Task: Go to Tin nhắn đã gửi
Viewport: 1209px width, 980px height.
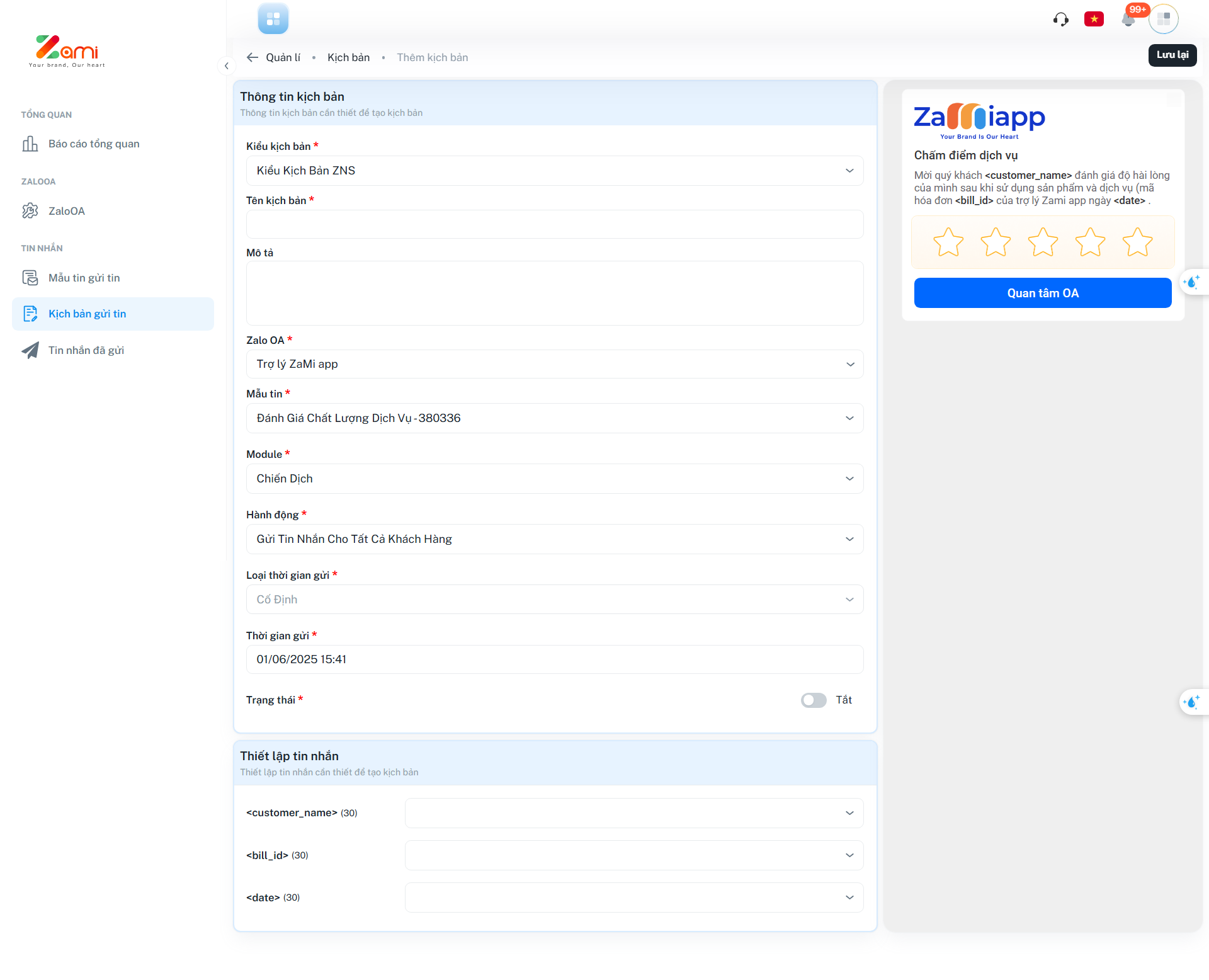Action: coord(86,350)
